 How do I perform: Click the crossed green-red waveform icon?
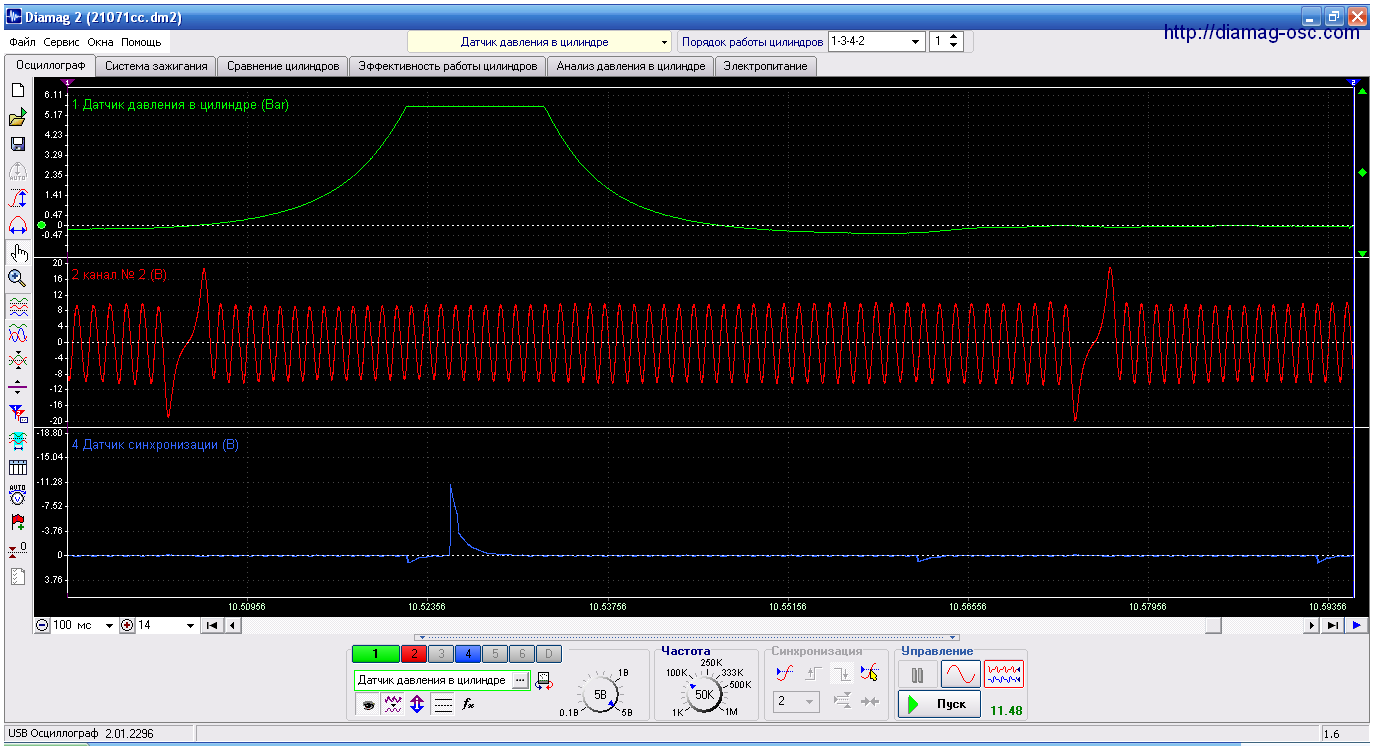(x=17, y=359)
